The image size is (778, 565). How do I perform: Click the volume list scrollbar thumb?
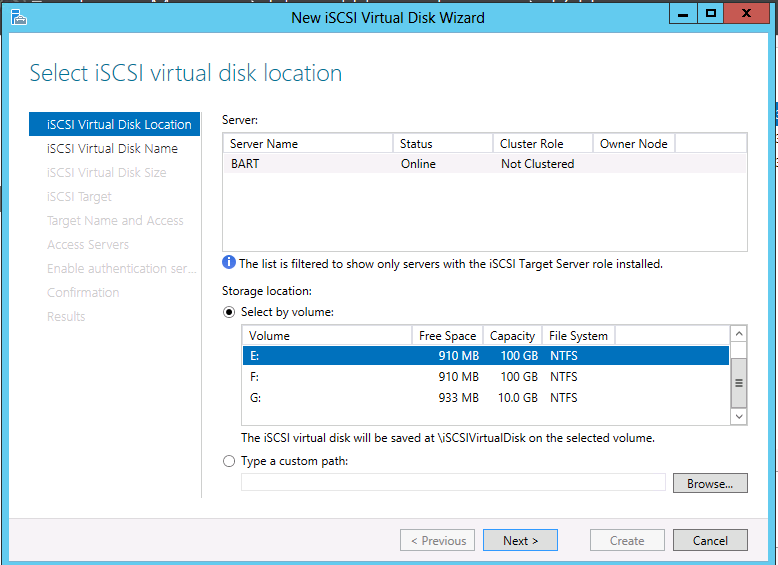coord(739,383)
